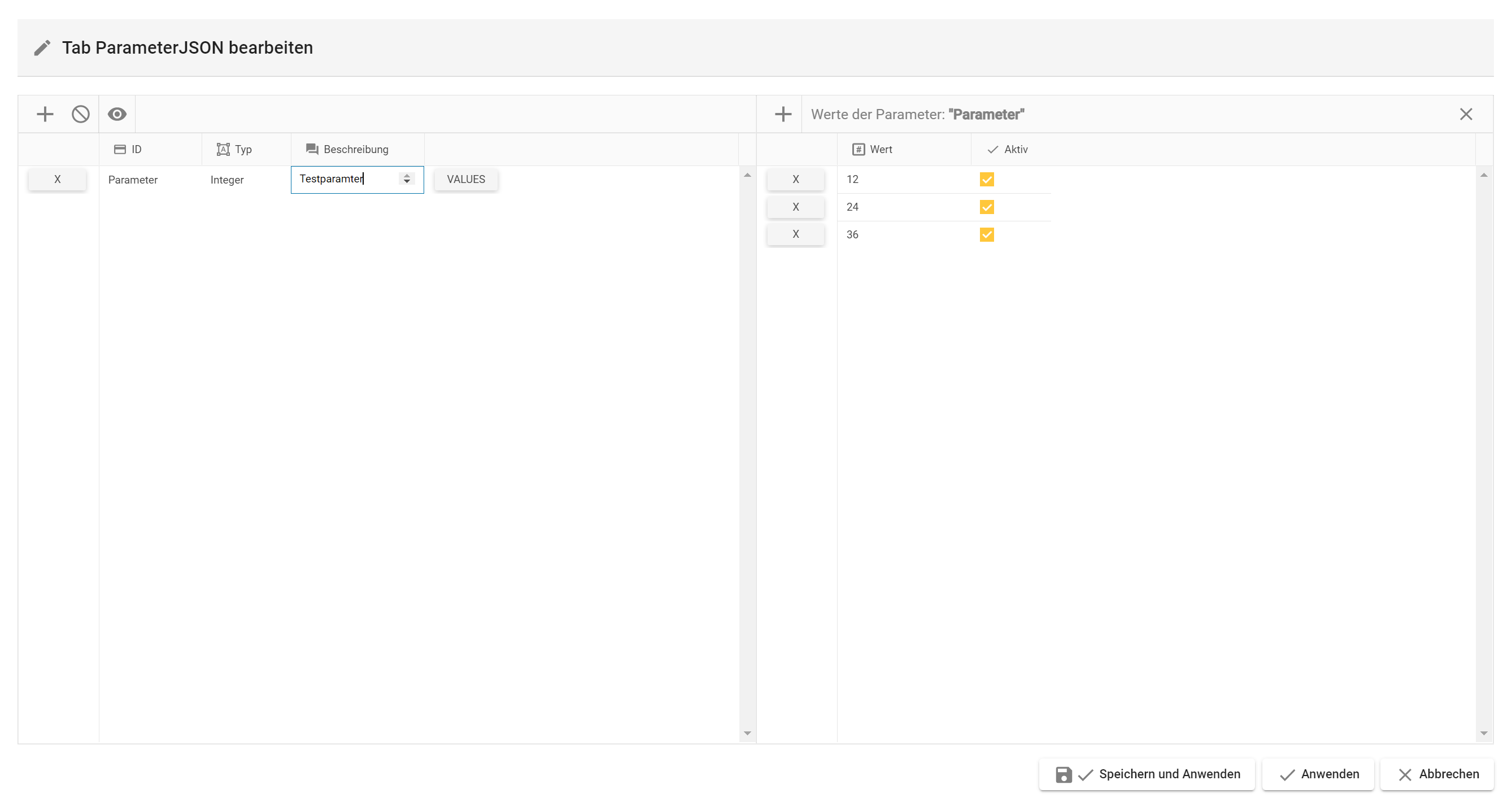
Task: Click Speichern und Anwenden button
Action: pyautogui.click(x=1147, y=774)
